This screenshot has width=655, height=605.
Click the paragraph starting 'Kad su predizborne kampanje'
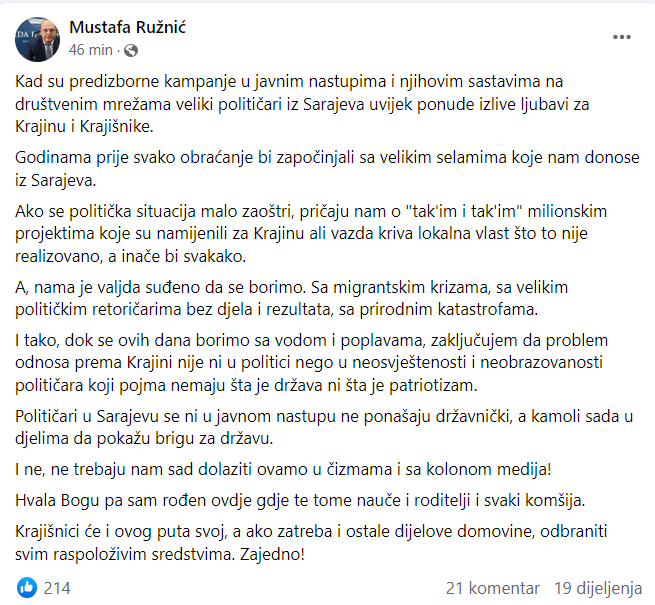coord(302,104)
